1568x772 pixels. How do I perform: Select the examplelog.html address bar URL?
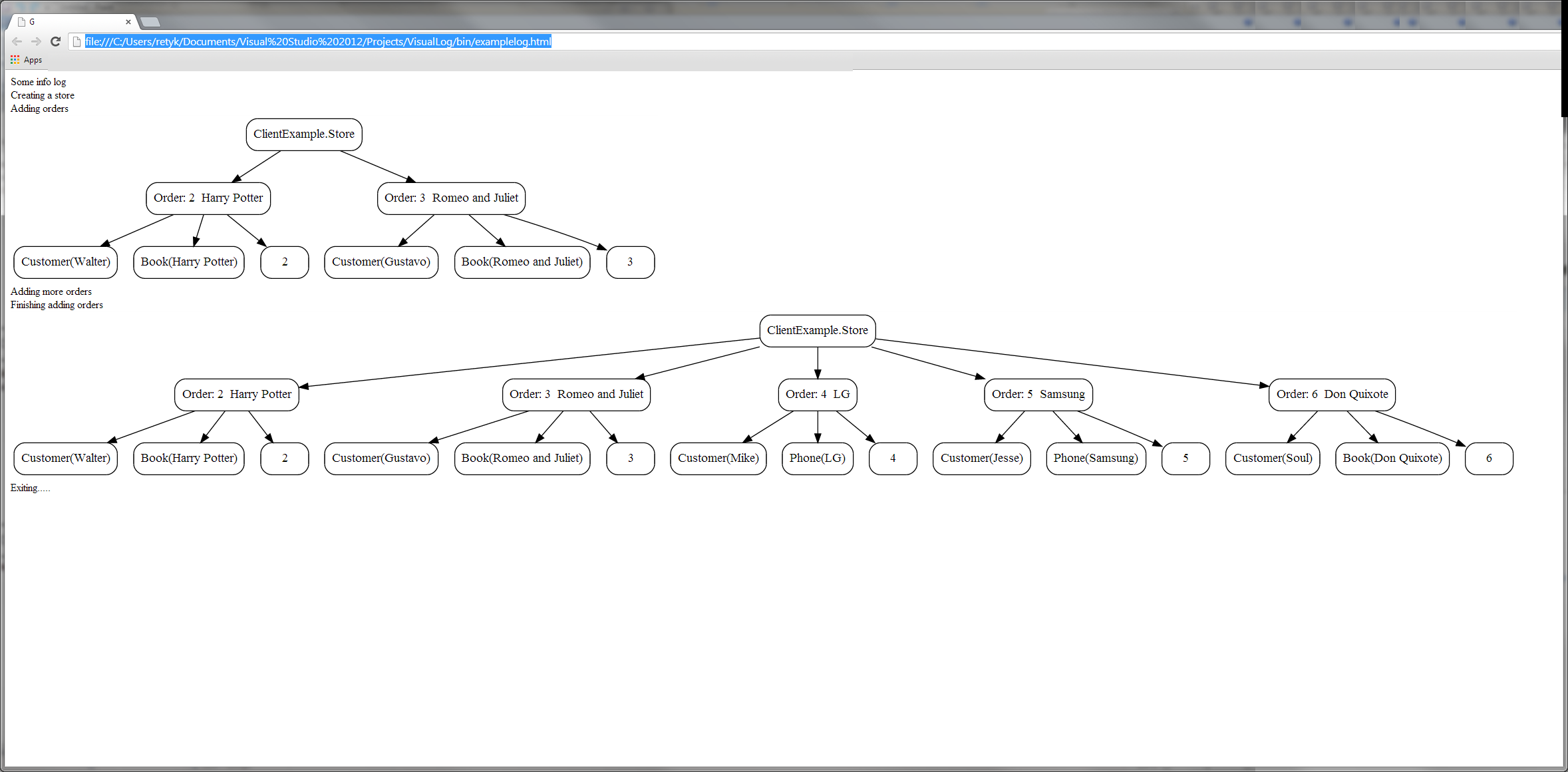click(318, 41)
